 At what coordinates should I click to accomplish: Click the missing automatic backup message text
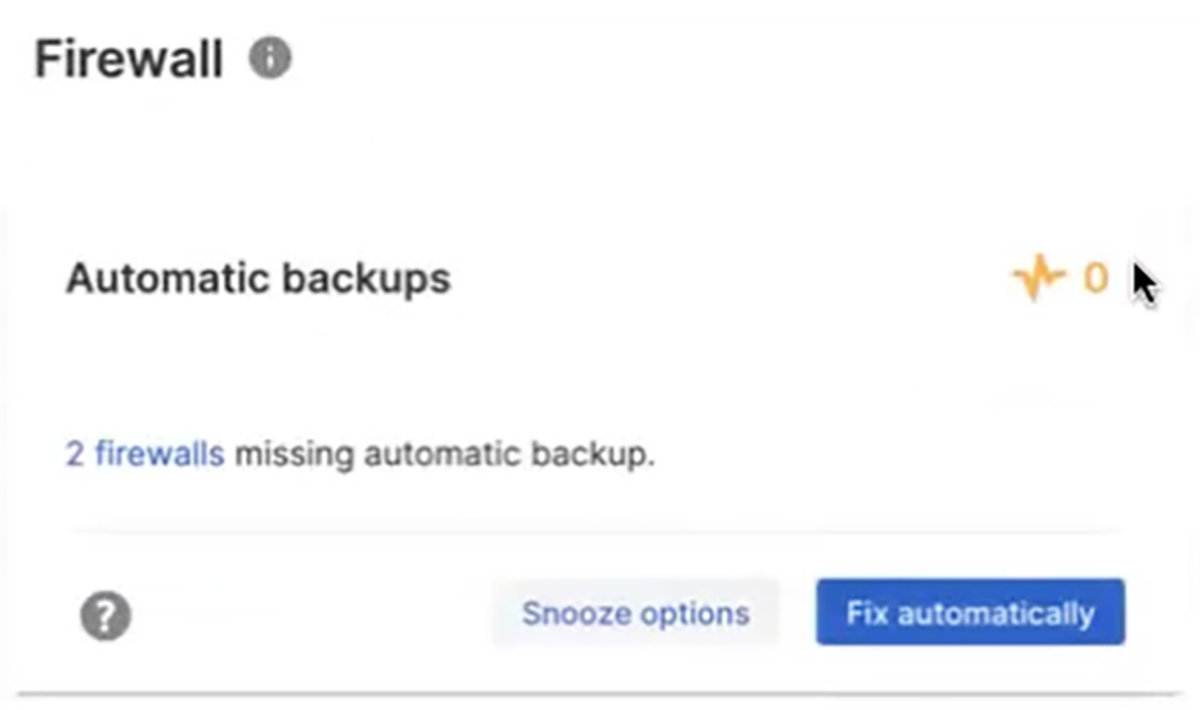(x=440, y=454)
